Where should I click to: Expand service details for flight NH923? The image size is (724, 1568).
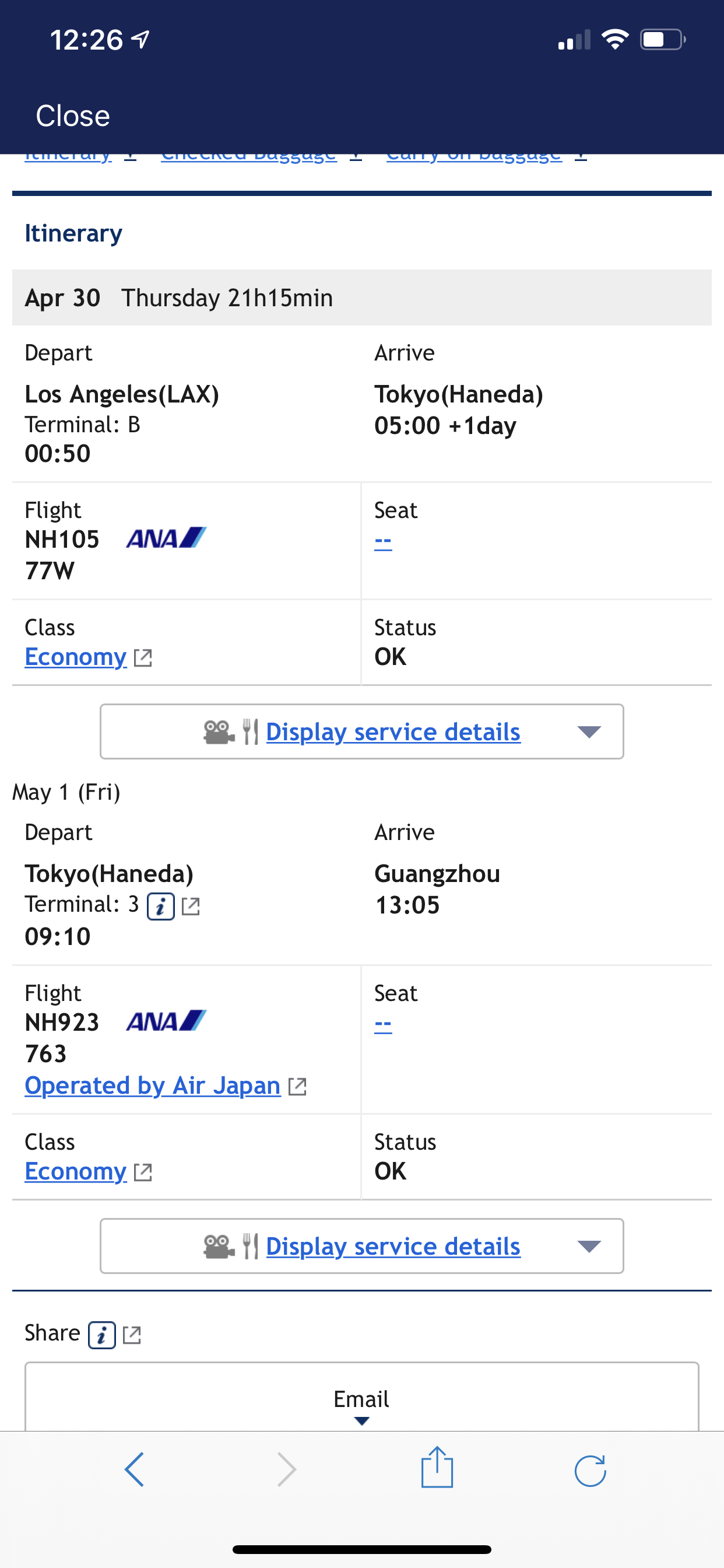(x=362, y=1246)
